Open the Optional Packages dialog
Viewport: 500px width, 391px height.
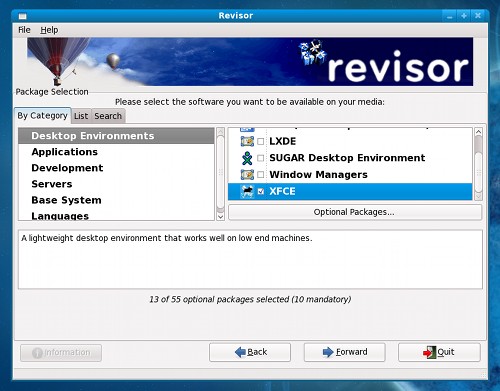click(x=355, y=212)
